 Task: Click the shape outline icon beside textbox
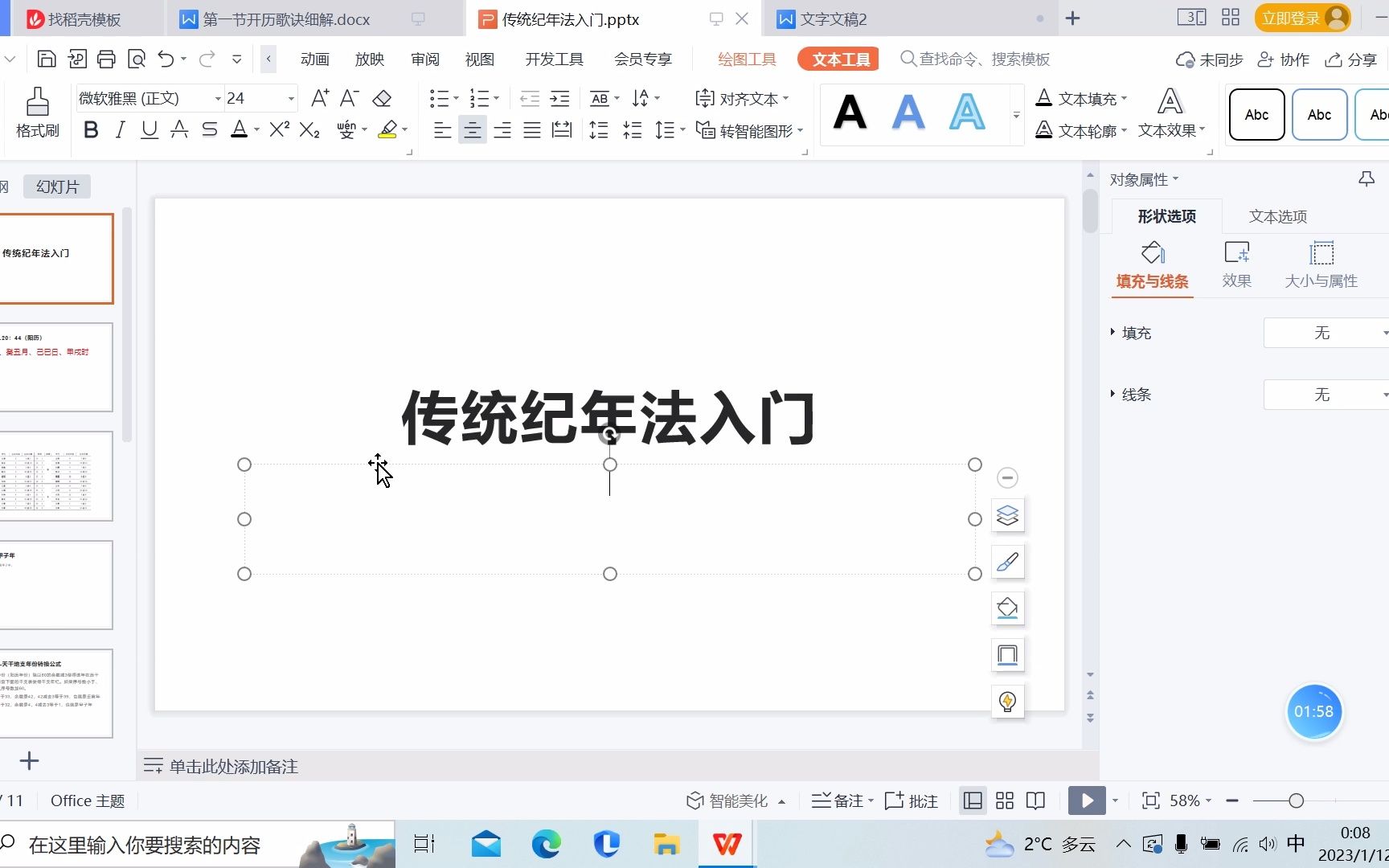1007,655
